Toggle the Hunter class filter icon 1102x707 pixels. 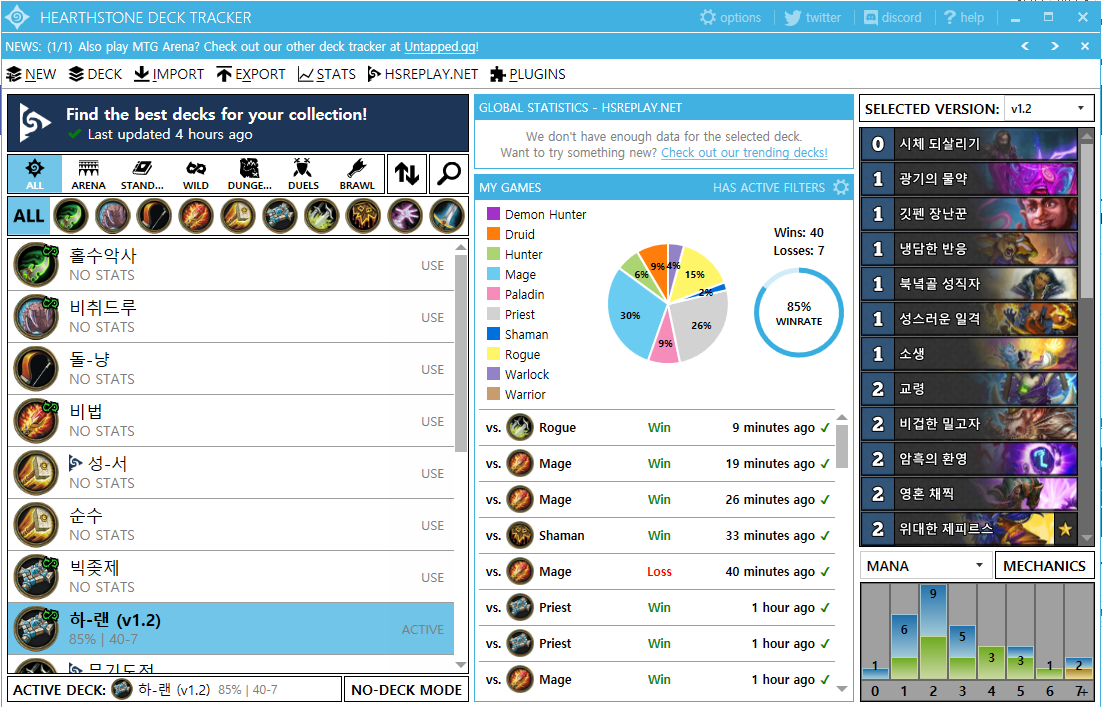click(x=155, y=216)
